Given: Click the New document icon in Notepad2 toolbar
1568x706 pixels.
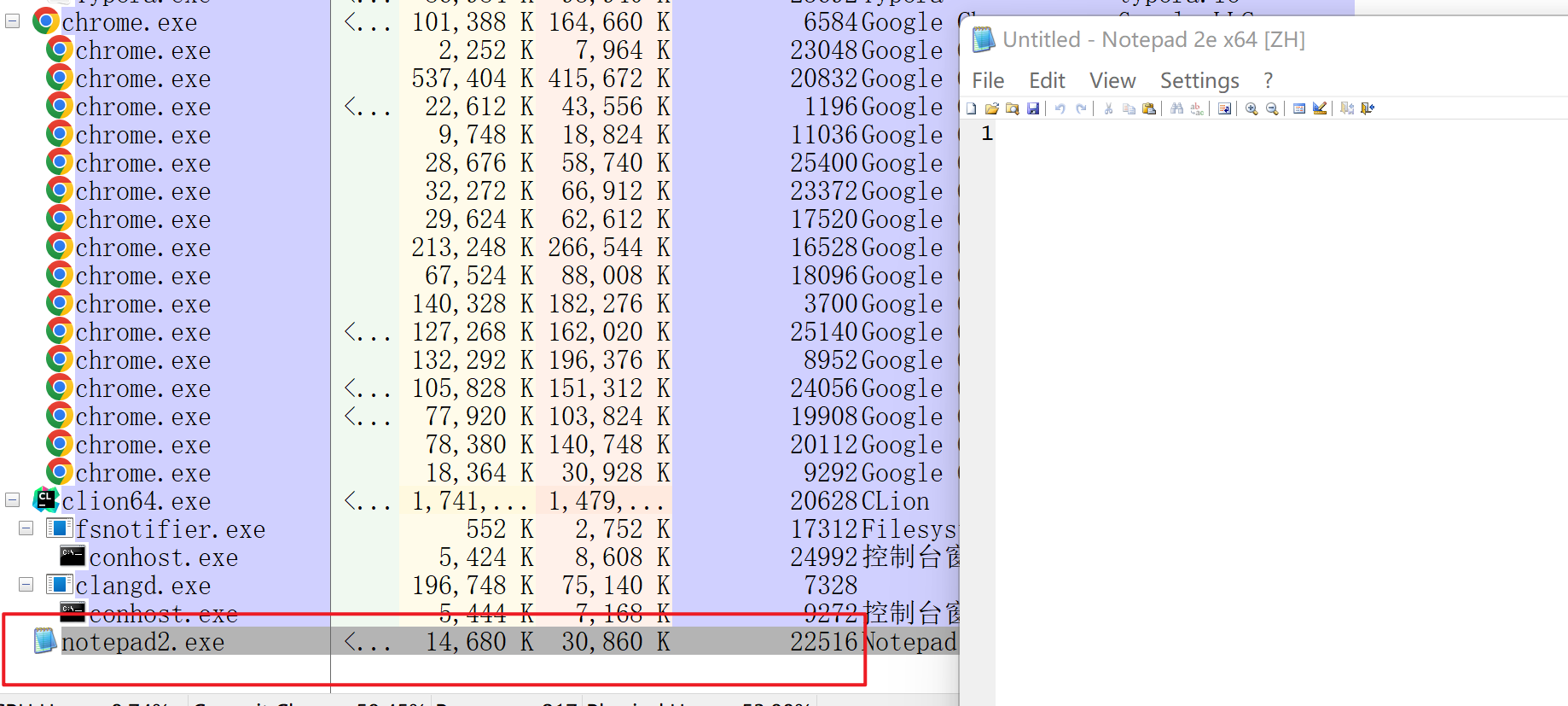Looking at the screenshot, I should tap(971, 108).
